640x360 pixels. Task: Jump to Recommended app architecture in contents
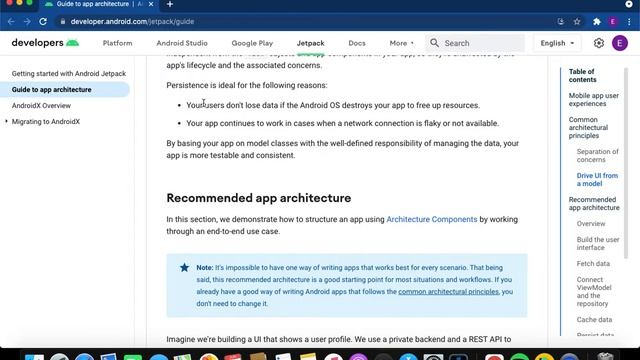click(594, 204)
